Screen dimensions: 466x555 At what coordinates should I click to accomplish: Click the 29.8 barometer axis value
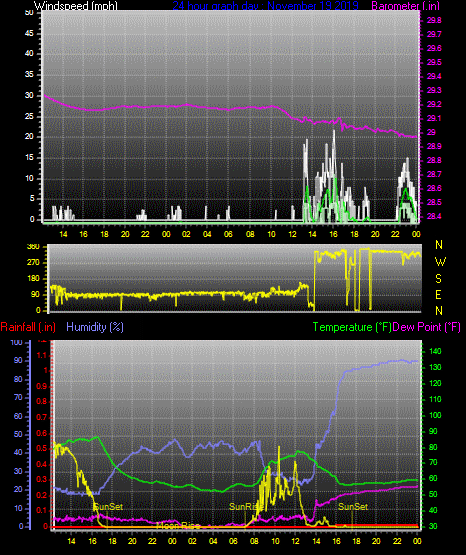pos(434,20)
